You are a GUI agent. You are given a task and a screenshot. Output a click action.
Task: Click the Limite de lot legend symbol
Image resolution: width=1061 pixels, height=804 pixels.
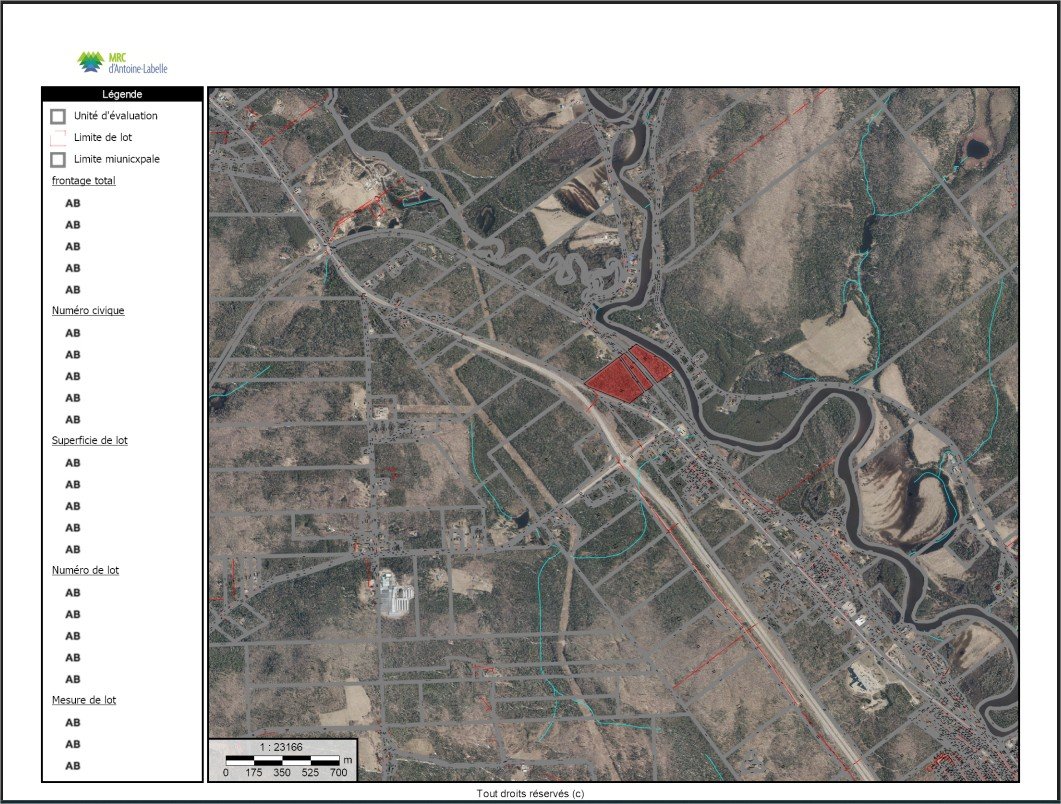point(58,137)
